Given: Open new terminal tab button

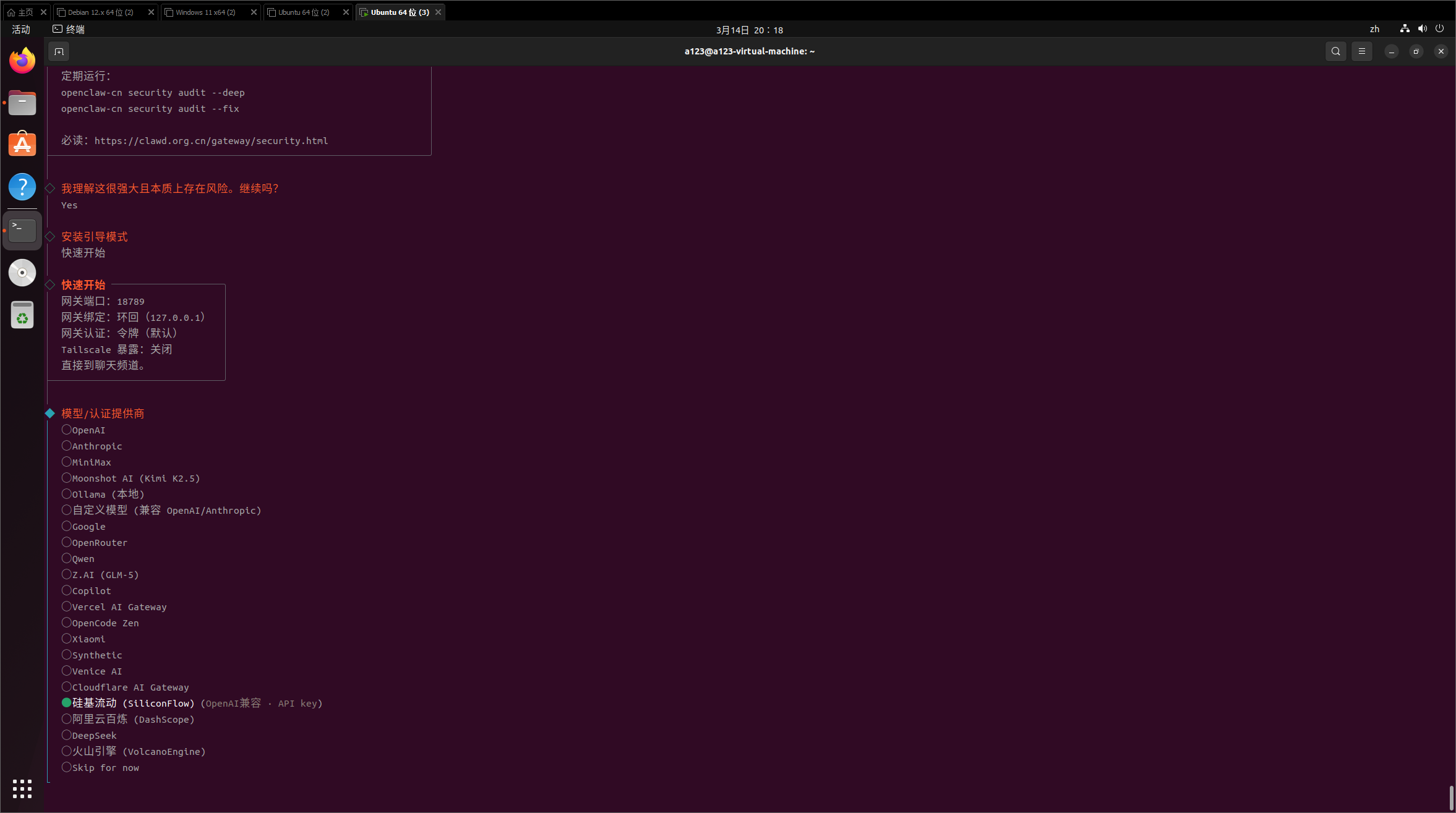Looking at the screenshot, I should 59,51.
